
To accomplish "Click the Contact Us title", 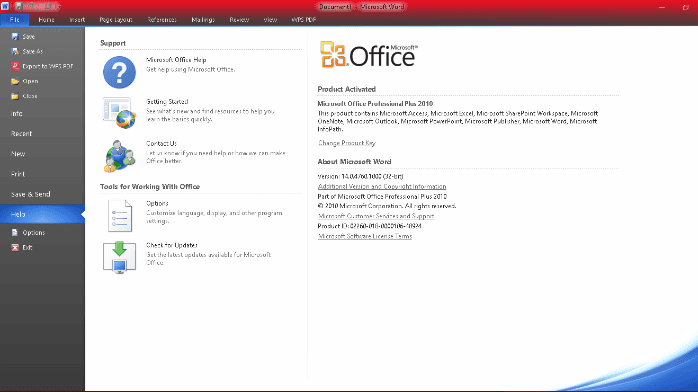I will pyautogui.click(x=161, y=143).
